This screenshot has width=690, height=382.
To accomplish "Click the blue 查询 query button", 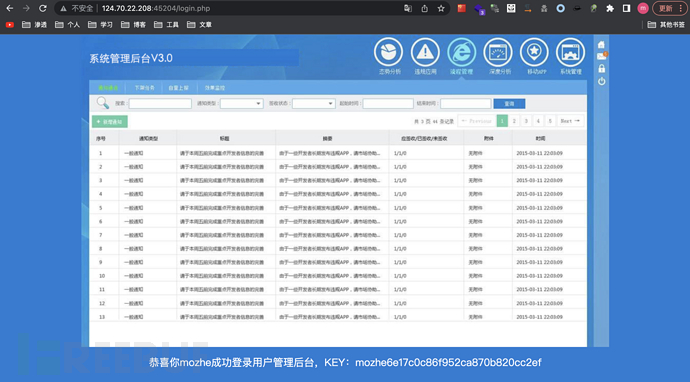I will (x=509, y=103).
